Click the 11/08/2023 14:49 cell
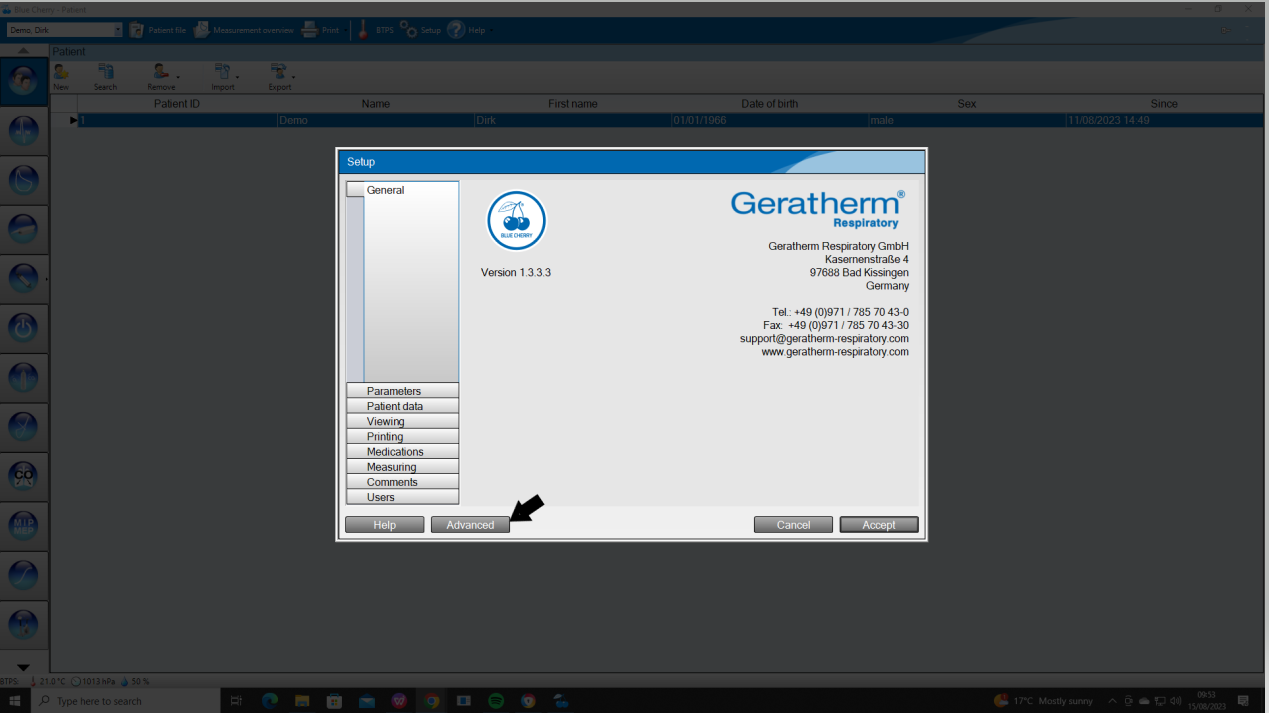 point(1164,120)
